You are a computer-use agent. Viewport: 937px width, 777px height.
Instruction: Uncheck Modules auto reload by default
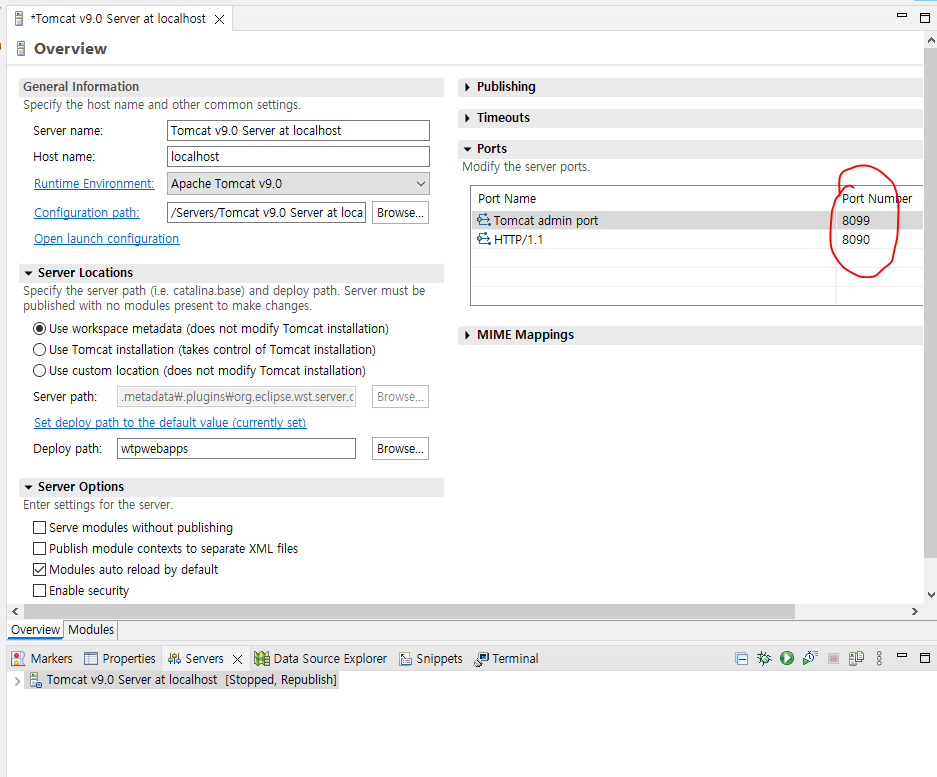point(39,570)
